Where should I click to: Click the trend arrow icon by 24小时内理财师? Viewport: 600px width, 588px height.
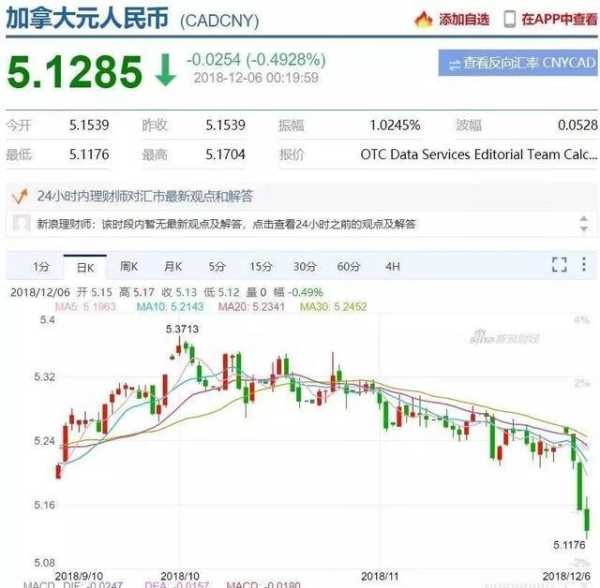pos(20,195)
